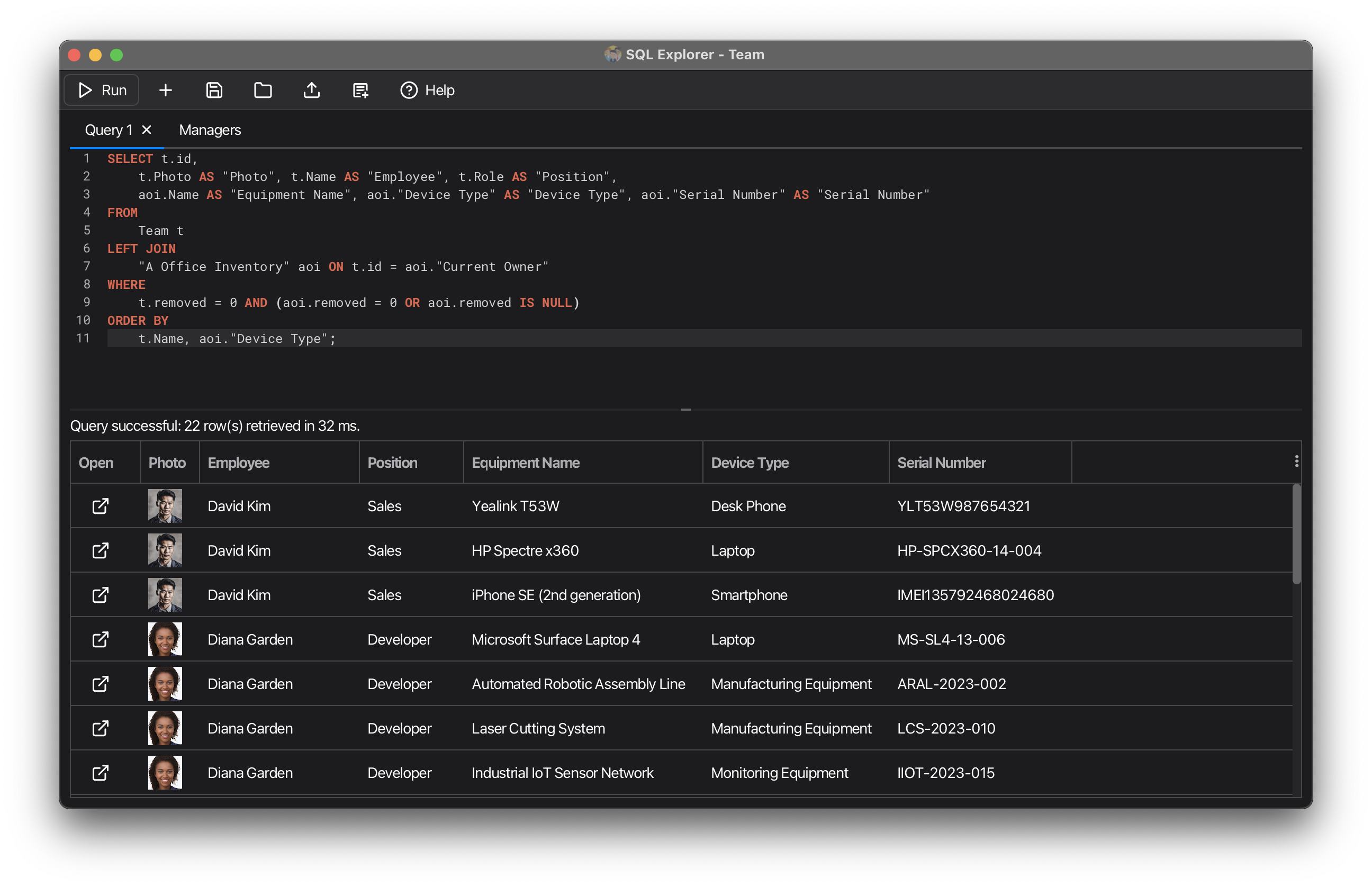
Task: Open David Kim's iPhone SE record
Action: [x=100, y=595]
